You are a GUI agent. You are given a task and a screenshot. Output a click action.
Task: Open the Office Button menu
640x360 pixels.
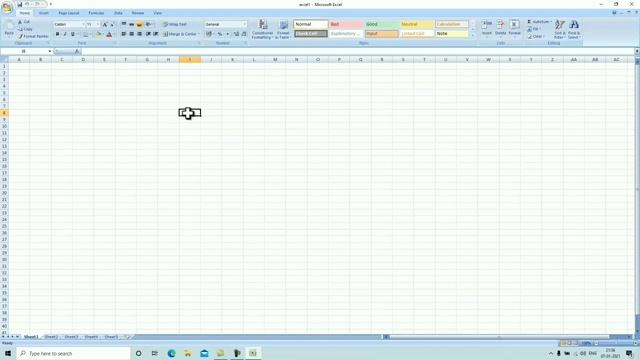[7, 7]
